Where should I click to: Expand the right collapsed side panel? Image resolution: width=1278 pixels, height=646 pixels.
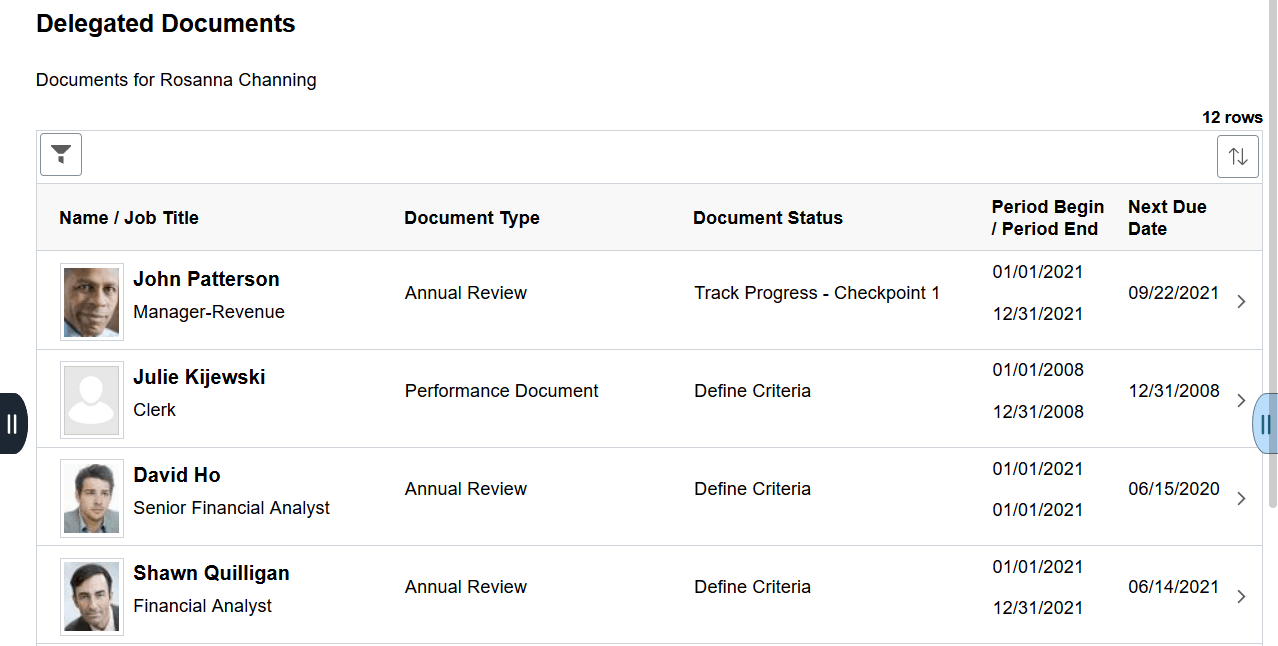click(x=1264, y=423)
